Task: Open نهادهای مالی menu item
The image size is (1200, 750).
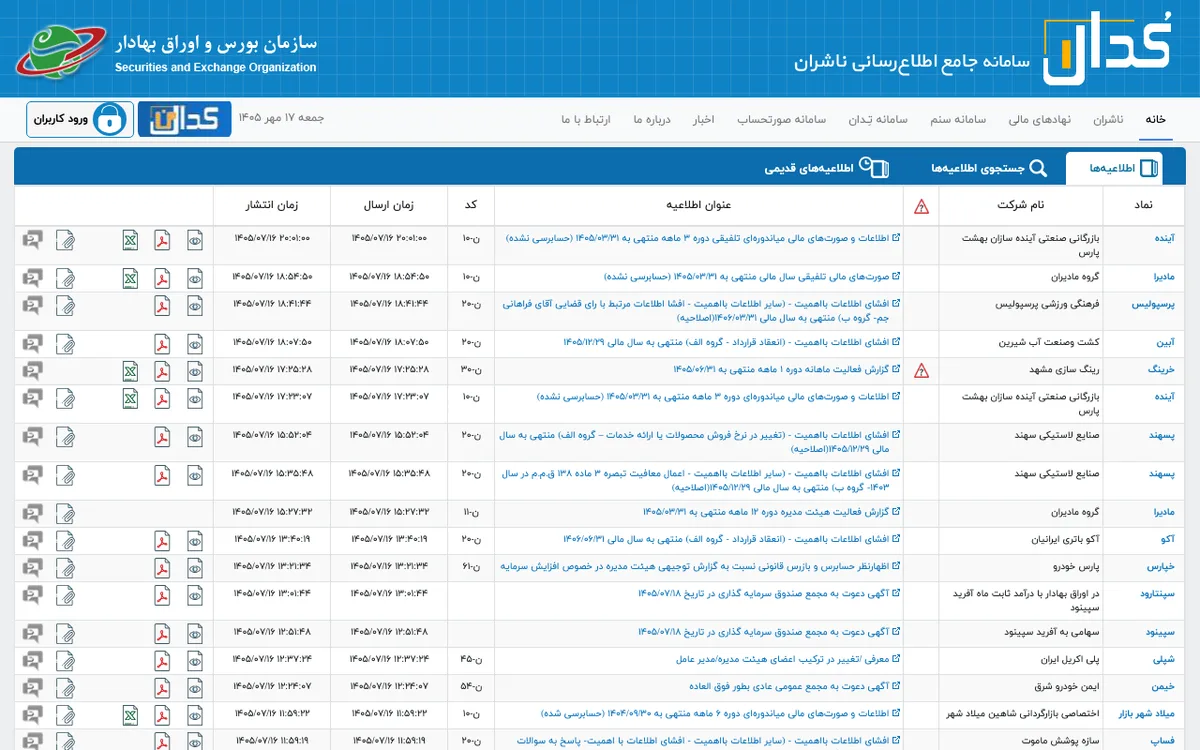Action: point(1039,120)
